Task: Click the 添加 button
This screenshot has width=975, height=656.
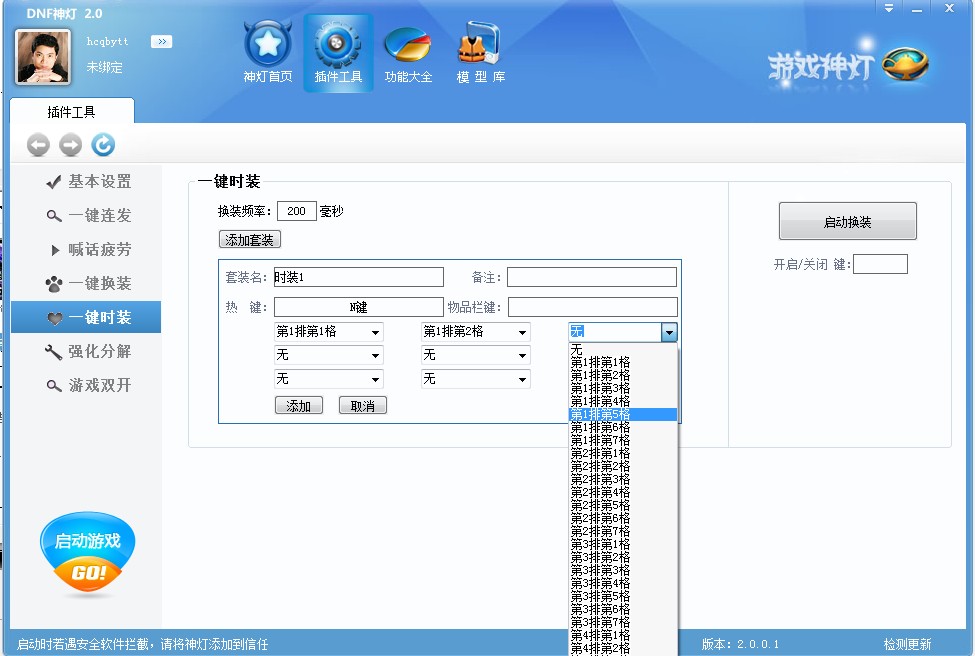Action: (x=298, y=405)
